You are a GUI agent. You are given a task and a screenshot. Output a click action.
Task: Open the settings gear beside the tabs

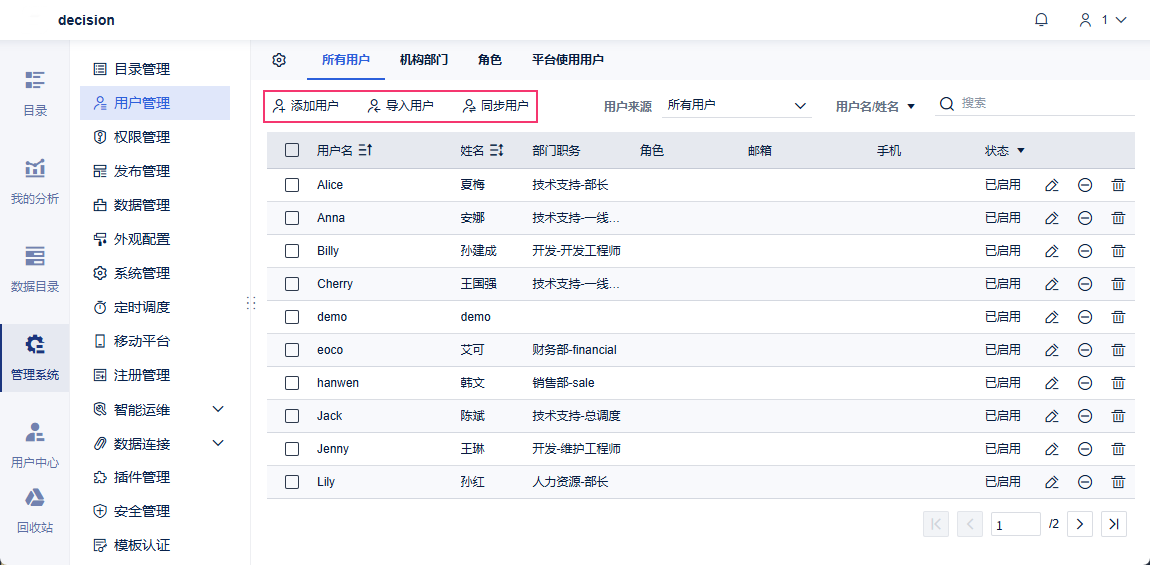coord(279,60)
